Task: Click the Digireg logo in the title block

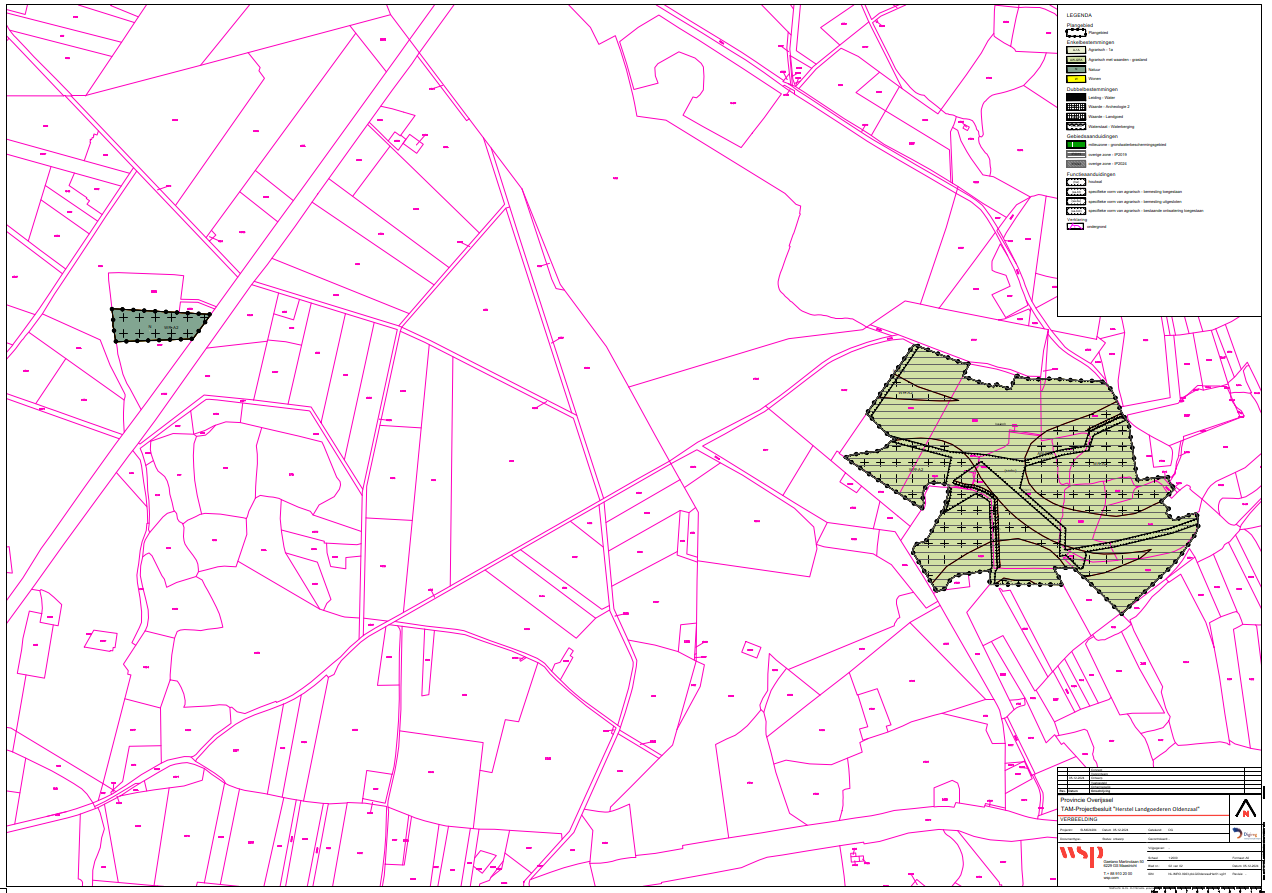Action: (1246, 833)
